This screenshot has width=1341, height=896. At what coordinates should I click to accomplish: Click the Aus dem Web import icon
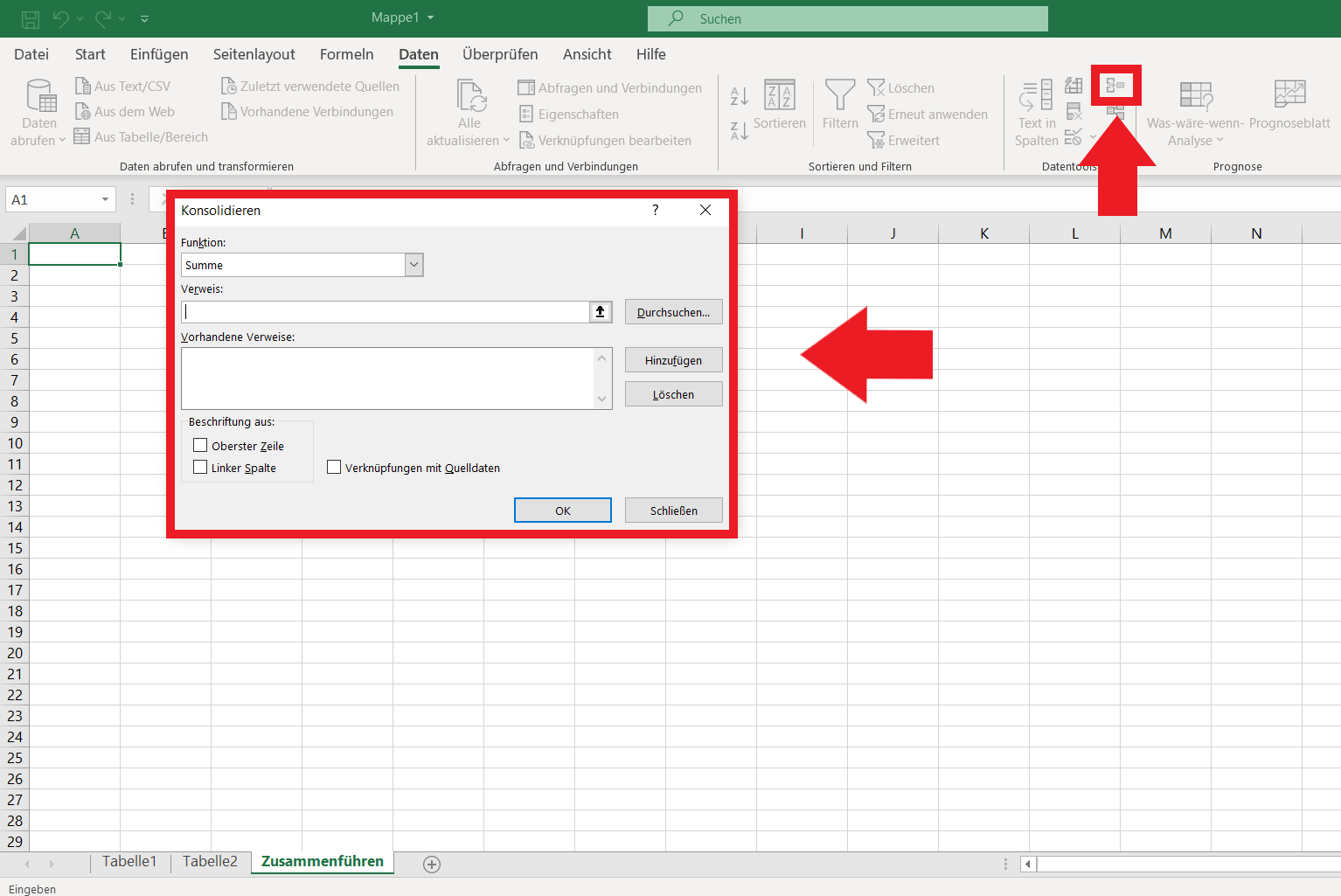[x=83, y=111]
